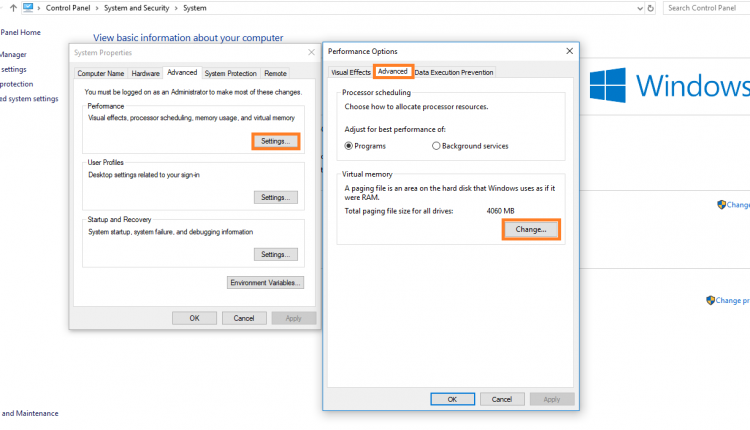Open Computer Name tab in System Properties
The width and height of the screenshot is (750, 430).
point(100,73)
